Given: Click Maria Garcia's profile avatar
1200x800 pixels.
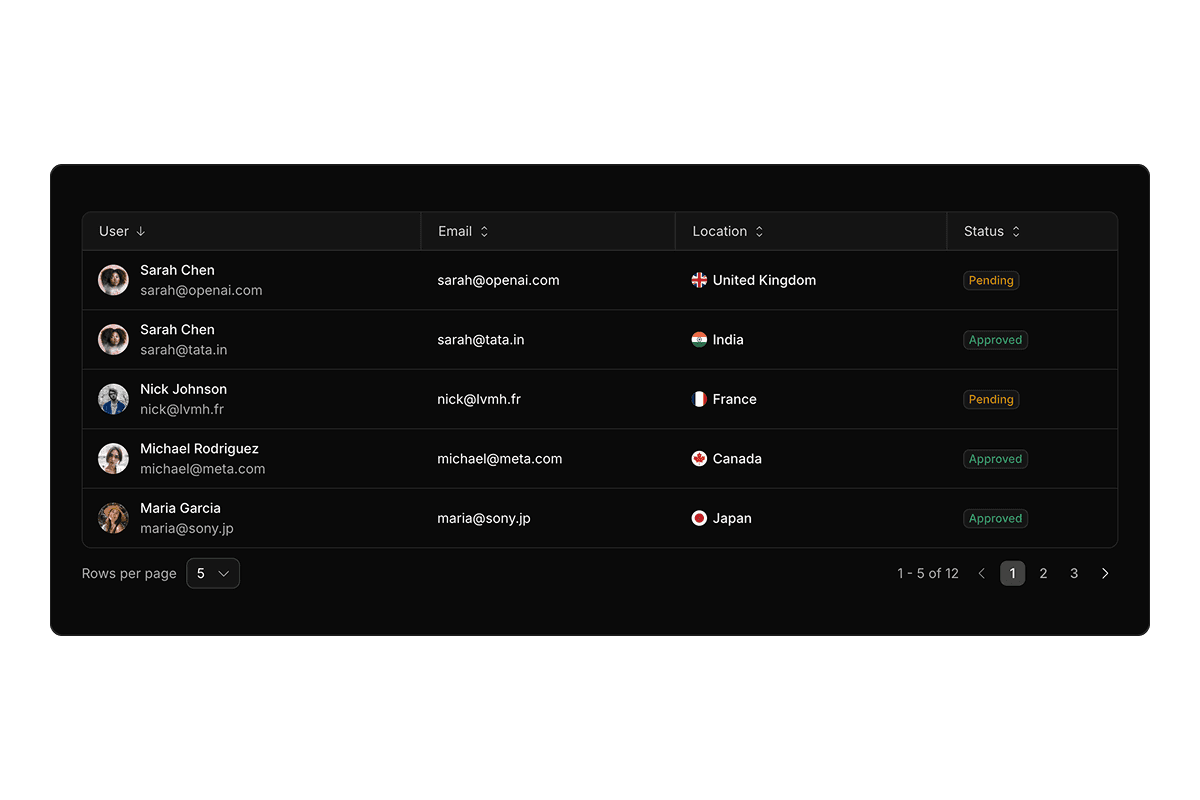Looking at the screenshot, I should [113, 518].
